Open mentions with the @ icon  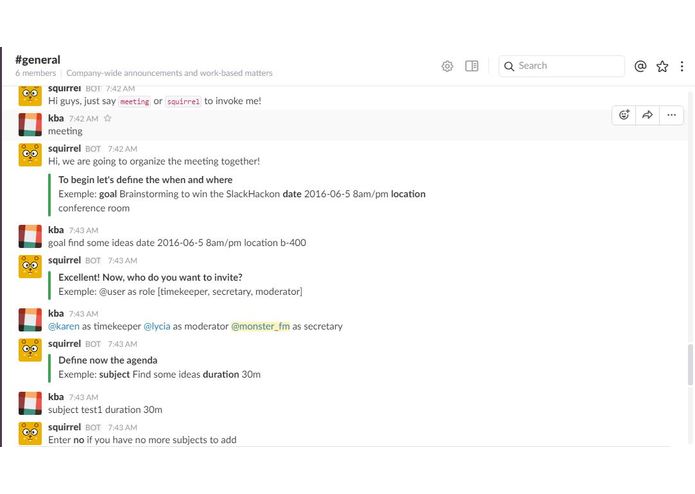[x=640, y=66]
